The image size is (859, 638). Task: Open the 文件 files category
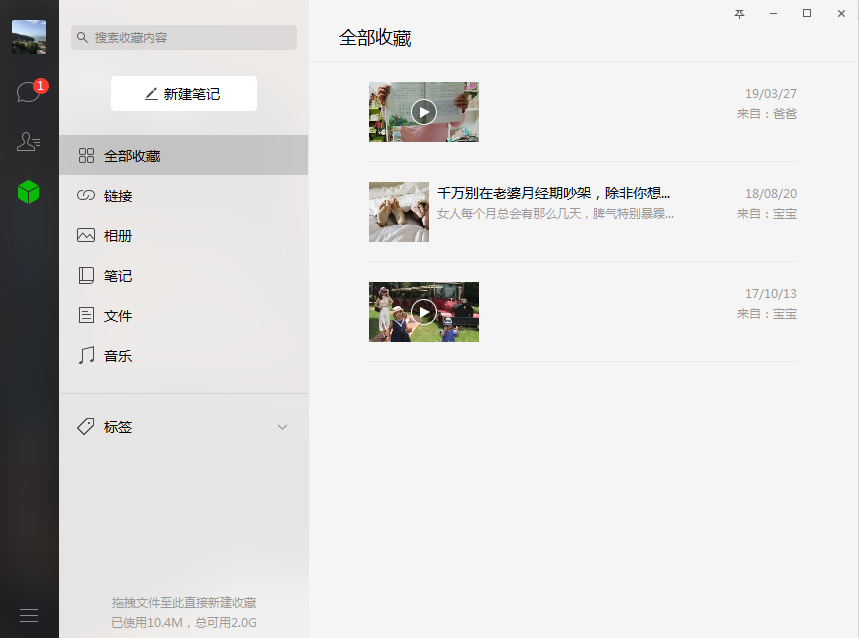pyautogui.click(x=118, y=316)
